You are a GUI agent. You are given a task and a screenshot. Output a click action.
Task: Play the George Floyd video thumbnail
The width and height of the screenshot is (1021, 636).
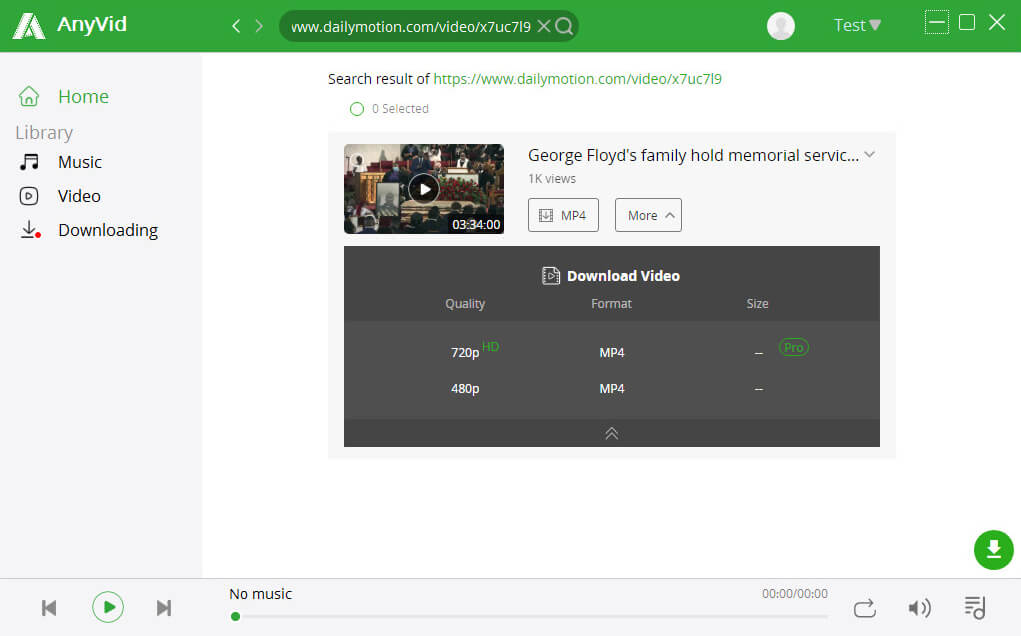(424, 189)
